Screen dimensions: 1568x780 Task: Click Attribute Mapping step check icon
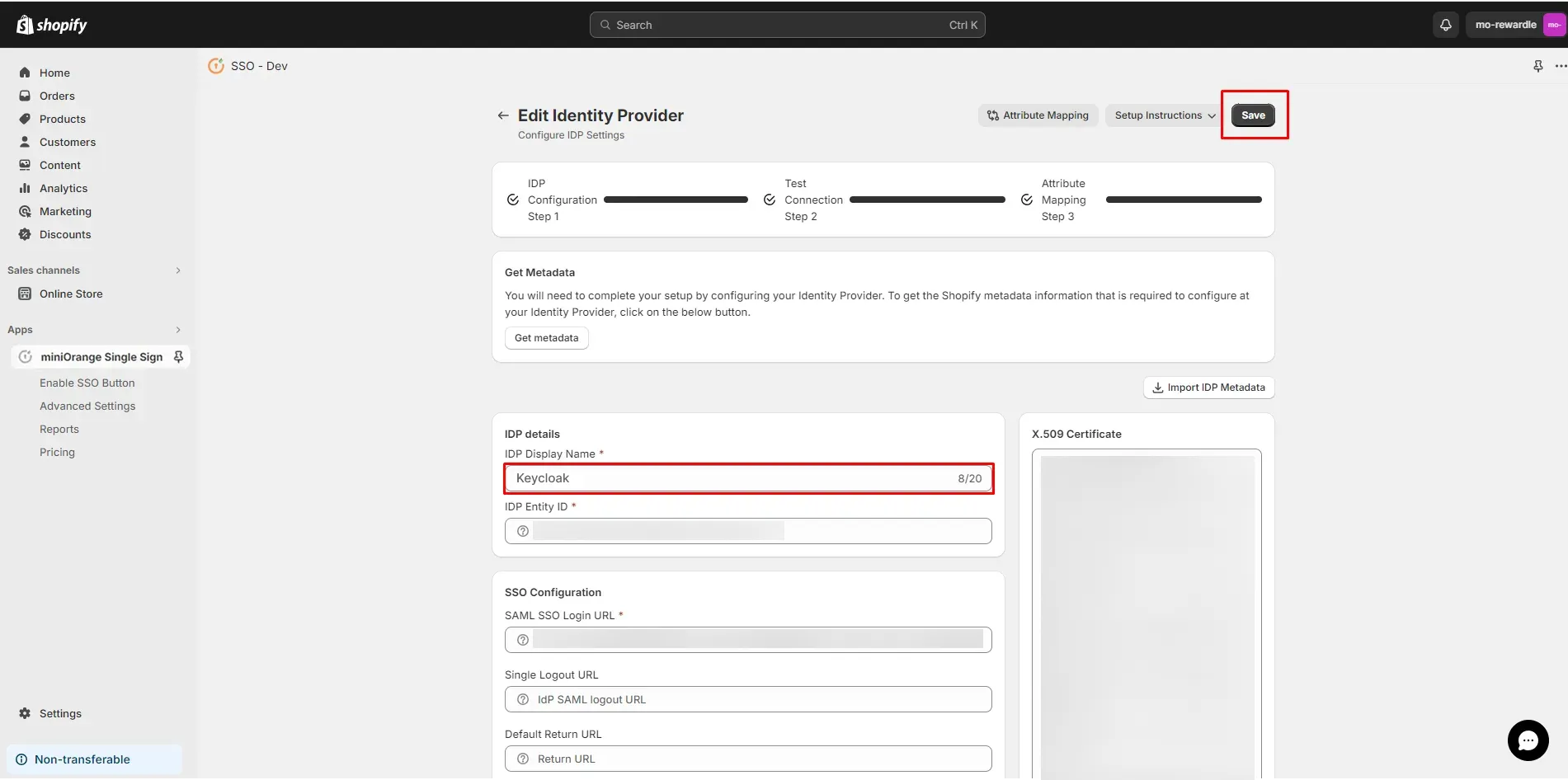pos(1027,200)
